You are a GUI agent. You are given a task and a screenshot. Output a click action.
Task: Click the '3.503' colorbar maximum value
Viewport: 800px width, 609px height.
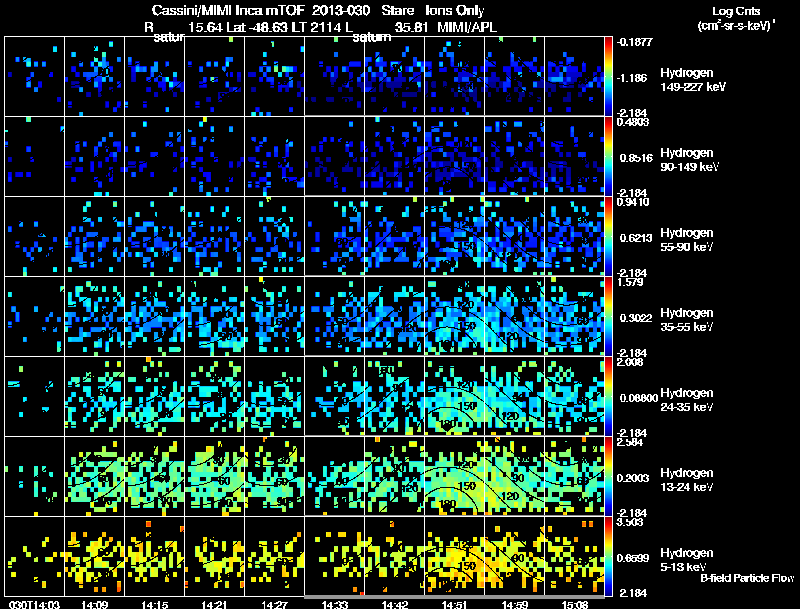coord(631,522)
